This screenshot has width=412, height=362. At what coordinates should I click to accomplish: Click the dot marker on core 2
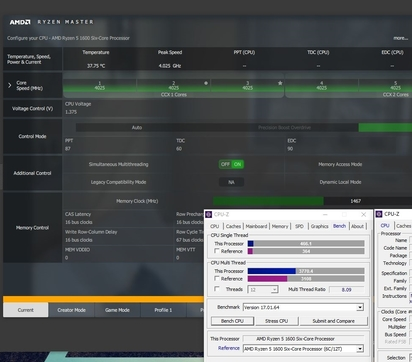click(x=206, y=83)
